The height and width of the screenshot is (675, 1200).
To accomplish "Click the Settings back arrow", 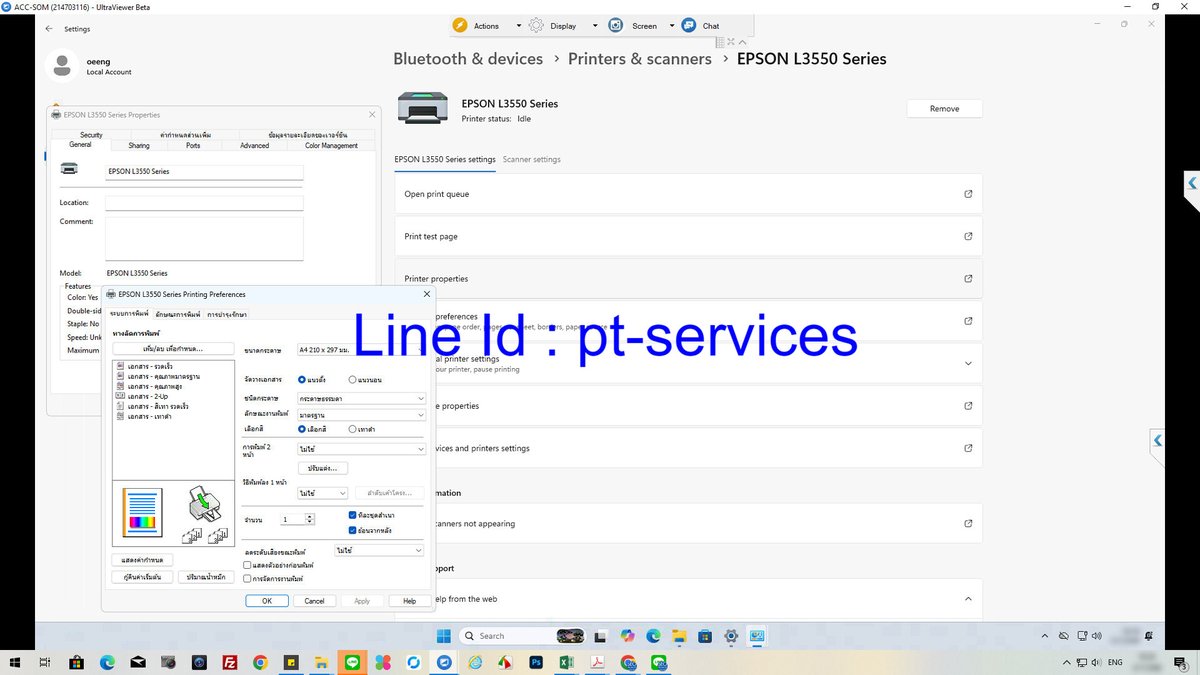I will [x=50, y=29].
